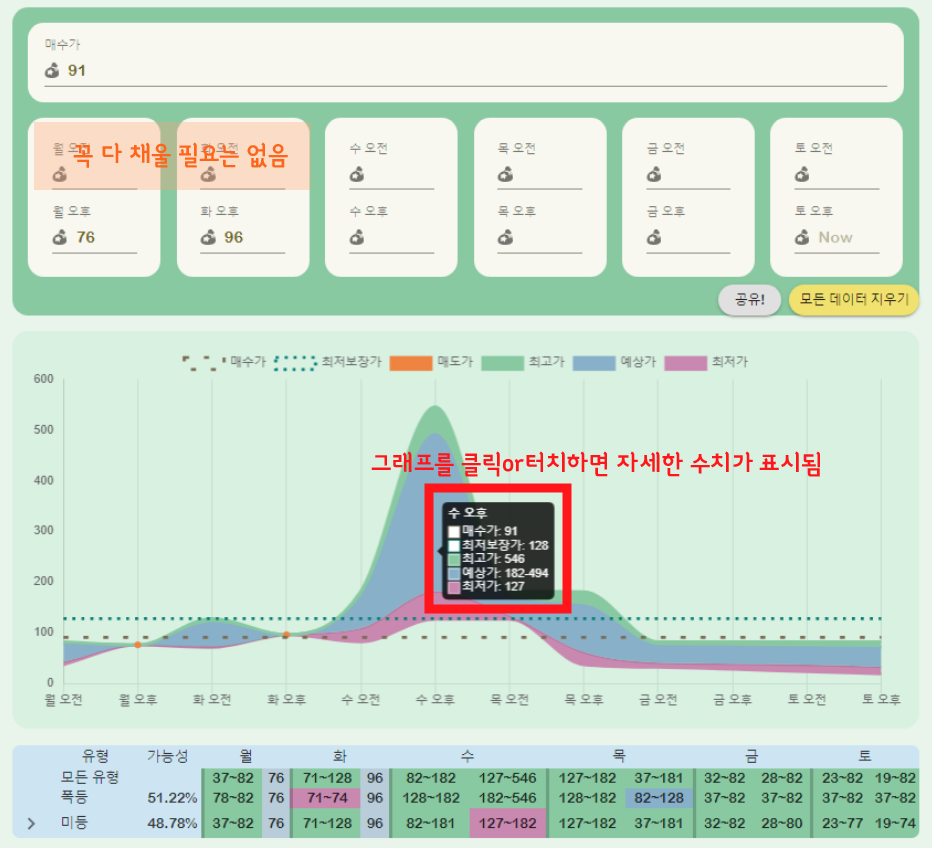Toggle pink 최저가 legend swatch
This screenshot has width=932, height=848.
click(x=685, y=362)
